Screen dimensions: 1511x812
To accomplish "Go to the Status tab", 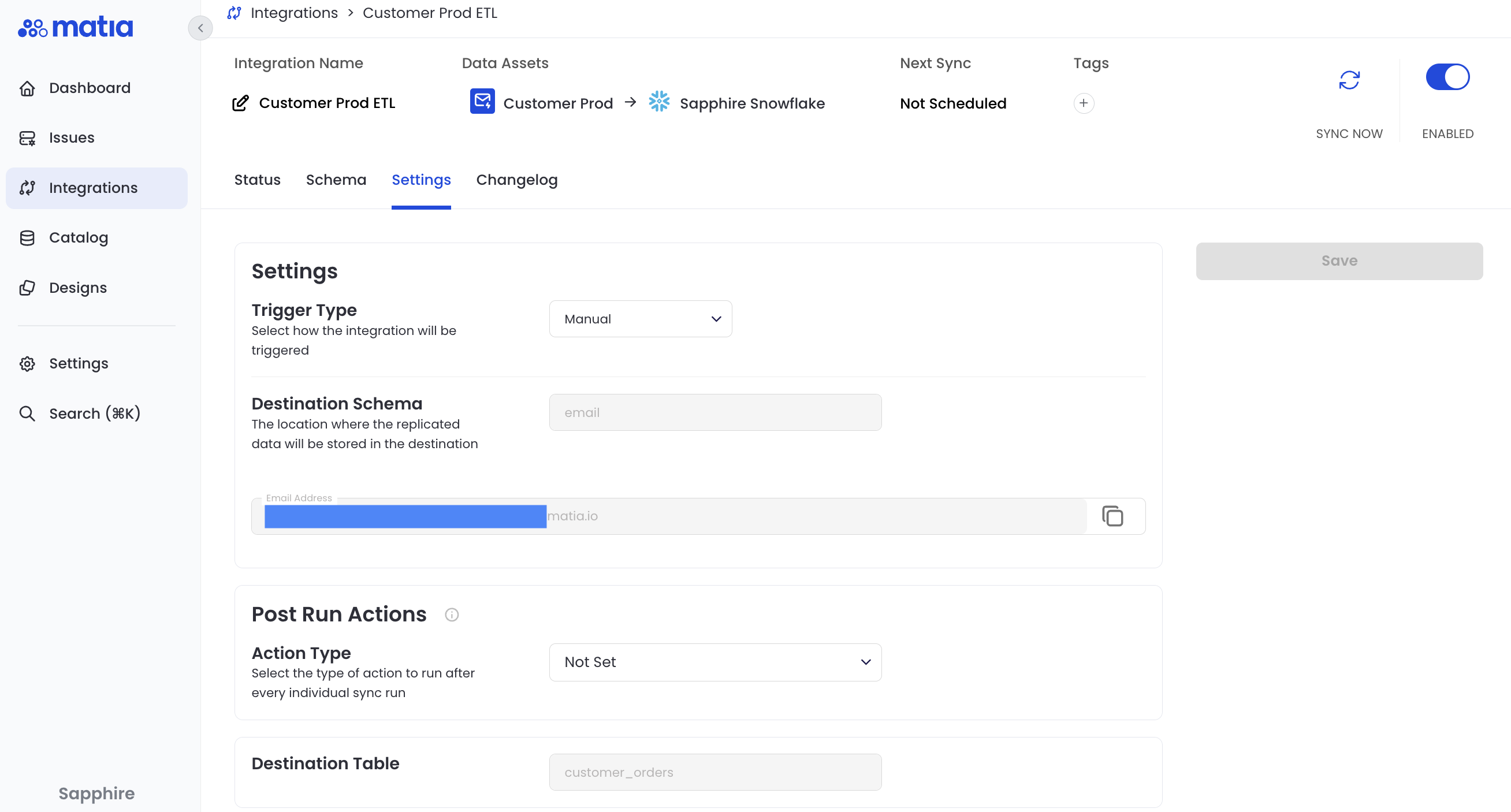I will [x=257, y=180].
